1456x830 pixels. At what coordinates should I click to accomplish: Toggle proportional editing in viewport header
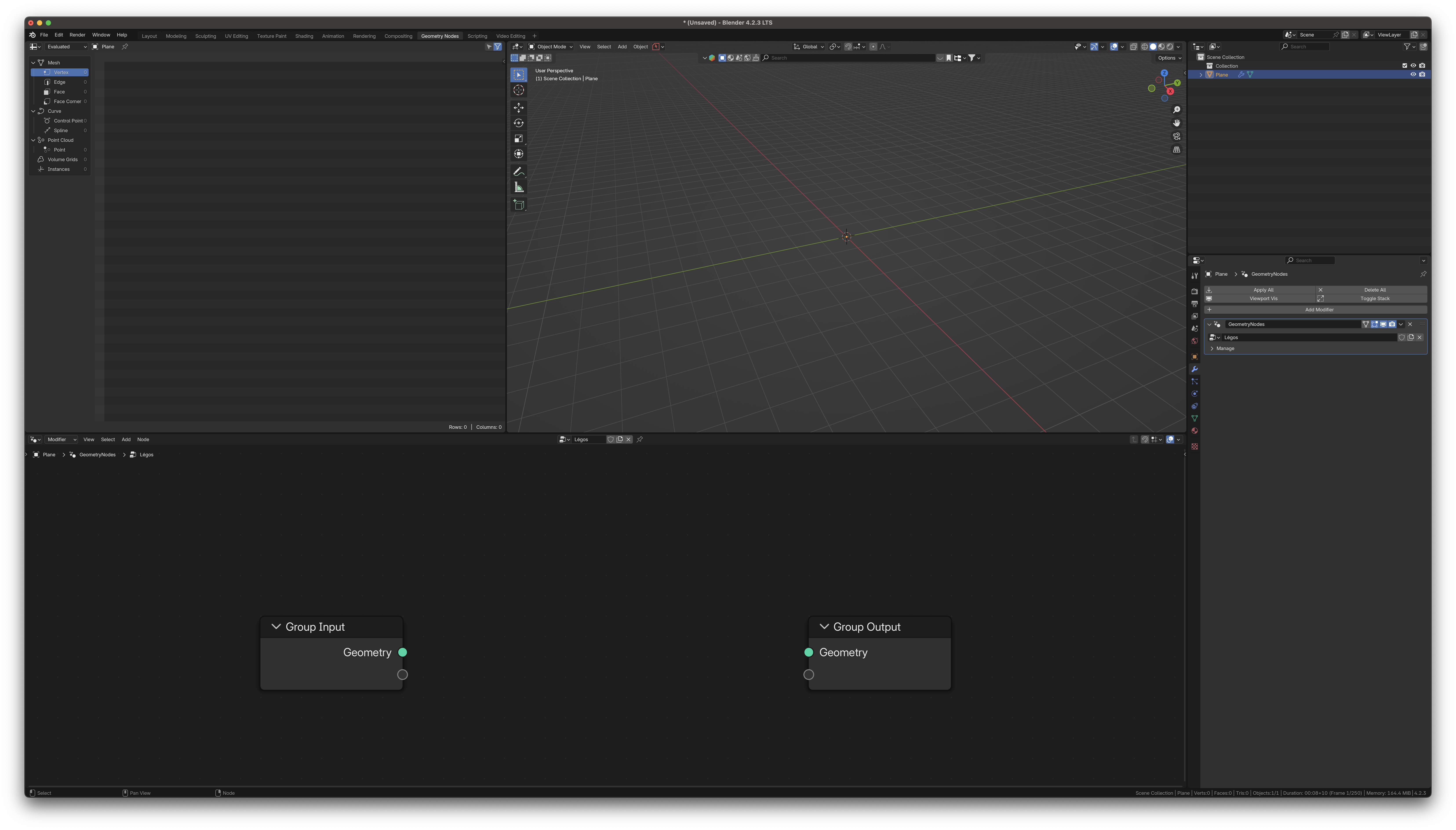[x=873, y=47]
